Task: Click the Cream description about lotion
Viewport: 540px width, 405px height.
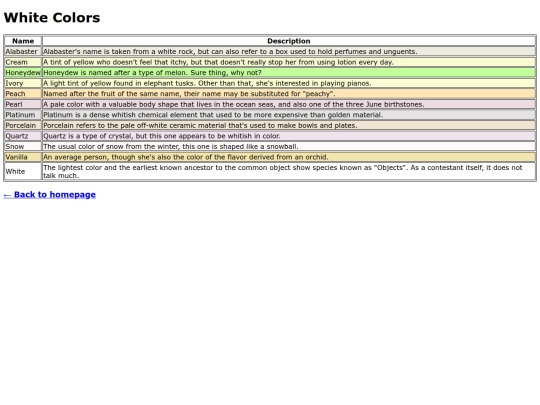Action: (289, 62)
